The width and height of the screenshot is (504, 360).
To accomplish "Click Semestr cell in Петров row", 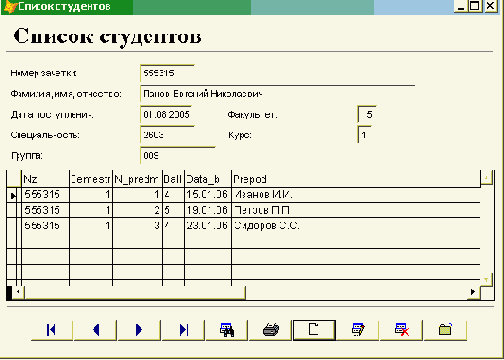I will [x=91, y=210].
